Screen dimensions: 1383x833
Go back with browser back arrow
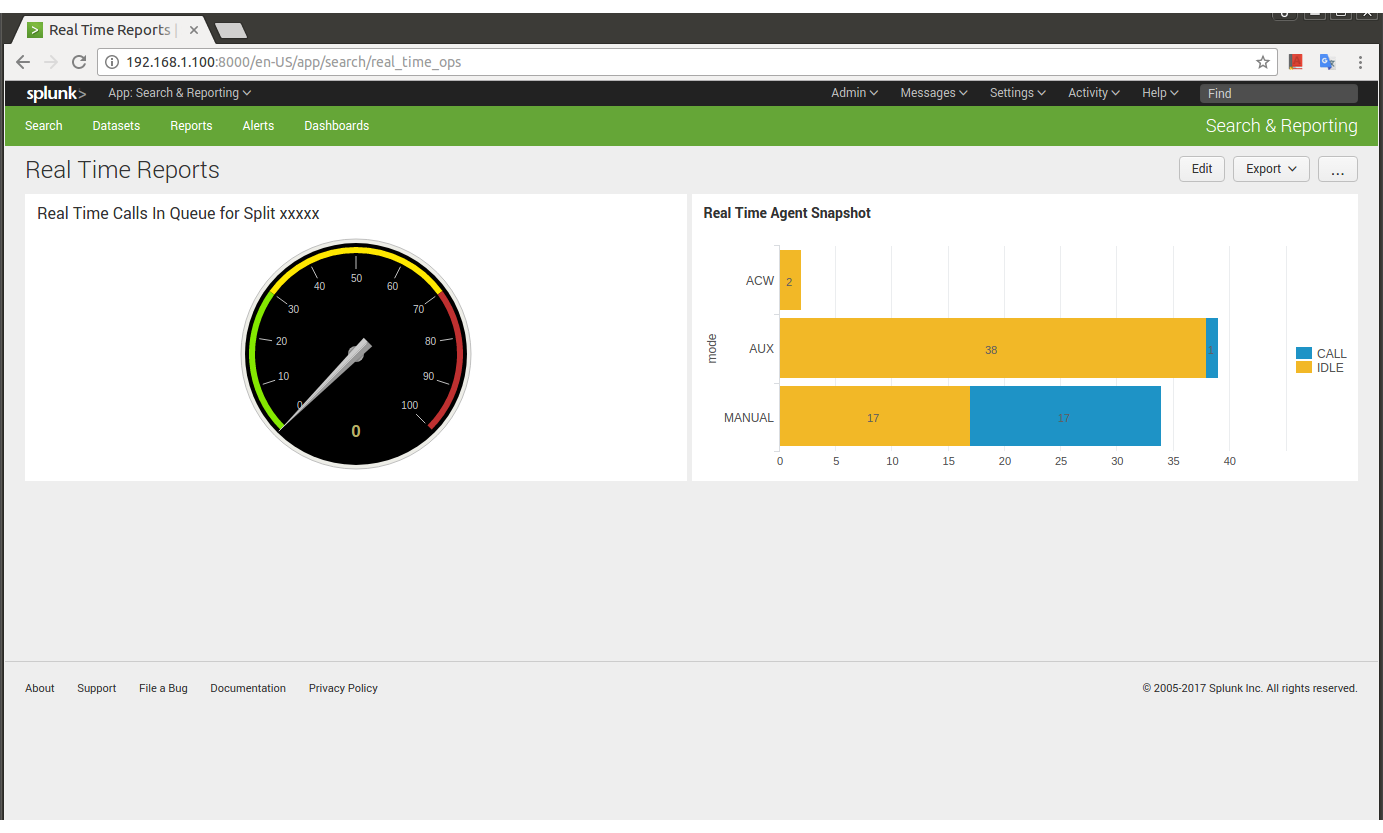23,62
